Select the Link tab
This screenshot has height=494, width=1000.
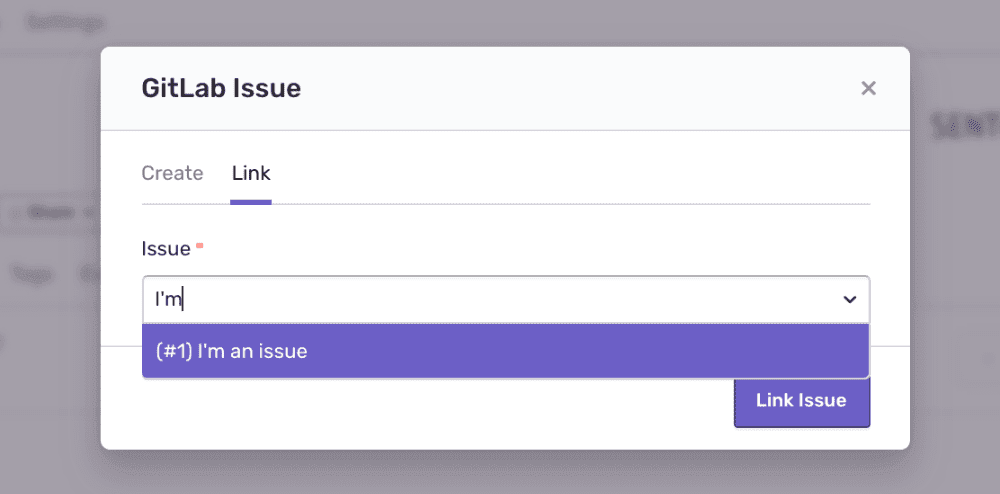coord(251,173)
